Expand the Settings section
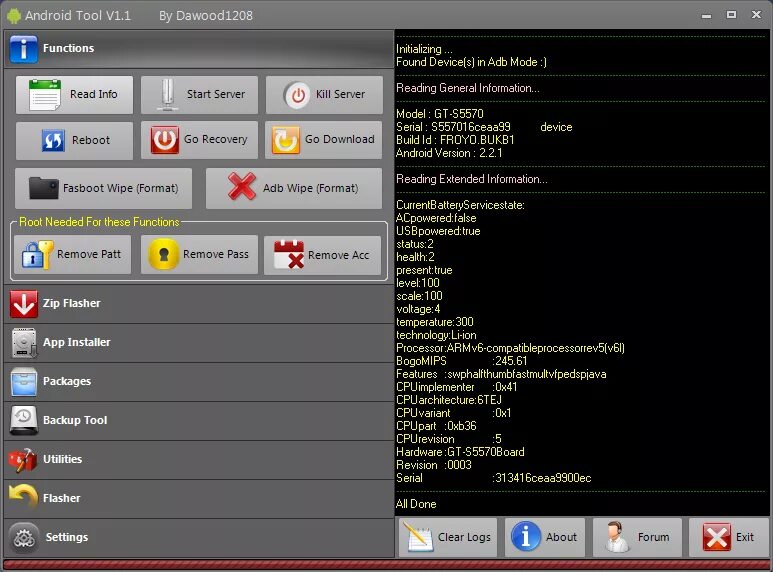Image resolution: width=773 pixels, height=572 pixels. point(199,537)
